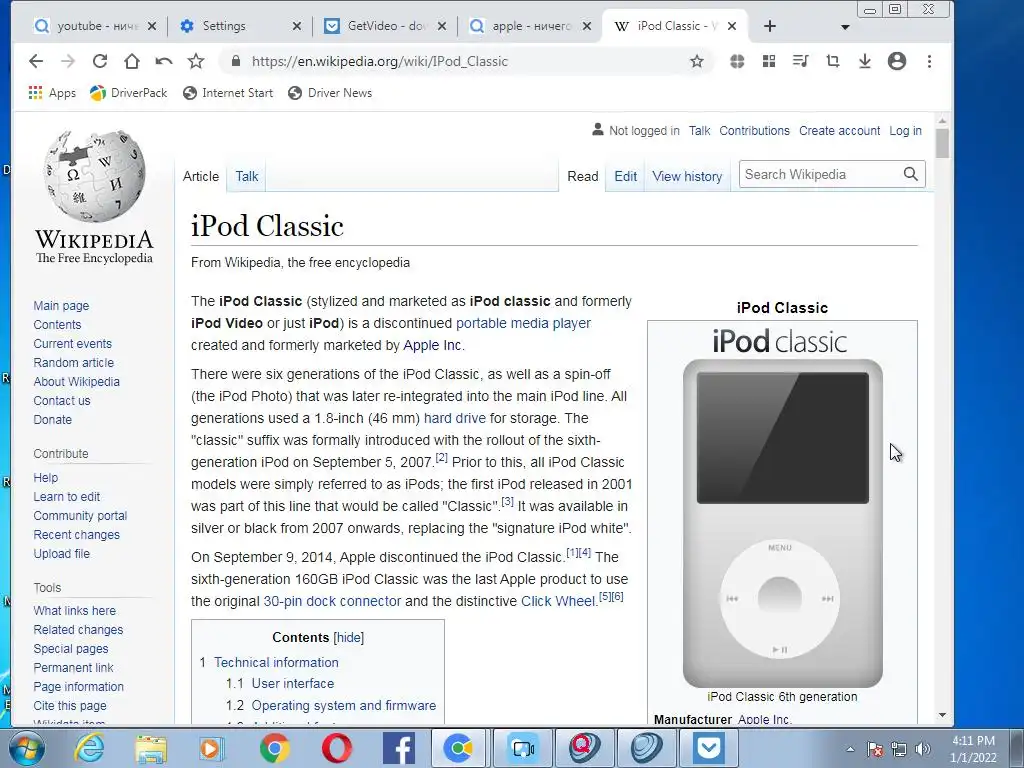Screen dimensions: 1024x768
Task: Open the Windows Start button
Action: [26, 748]
